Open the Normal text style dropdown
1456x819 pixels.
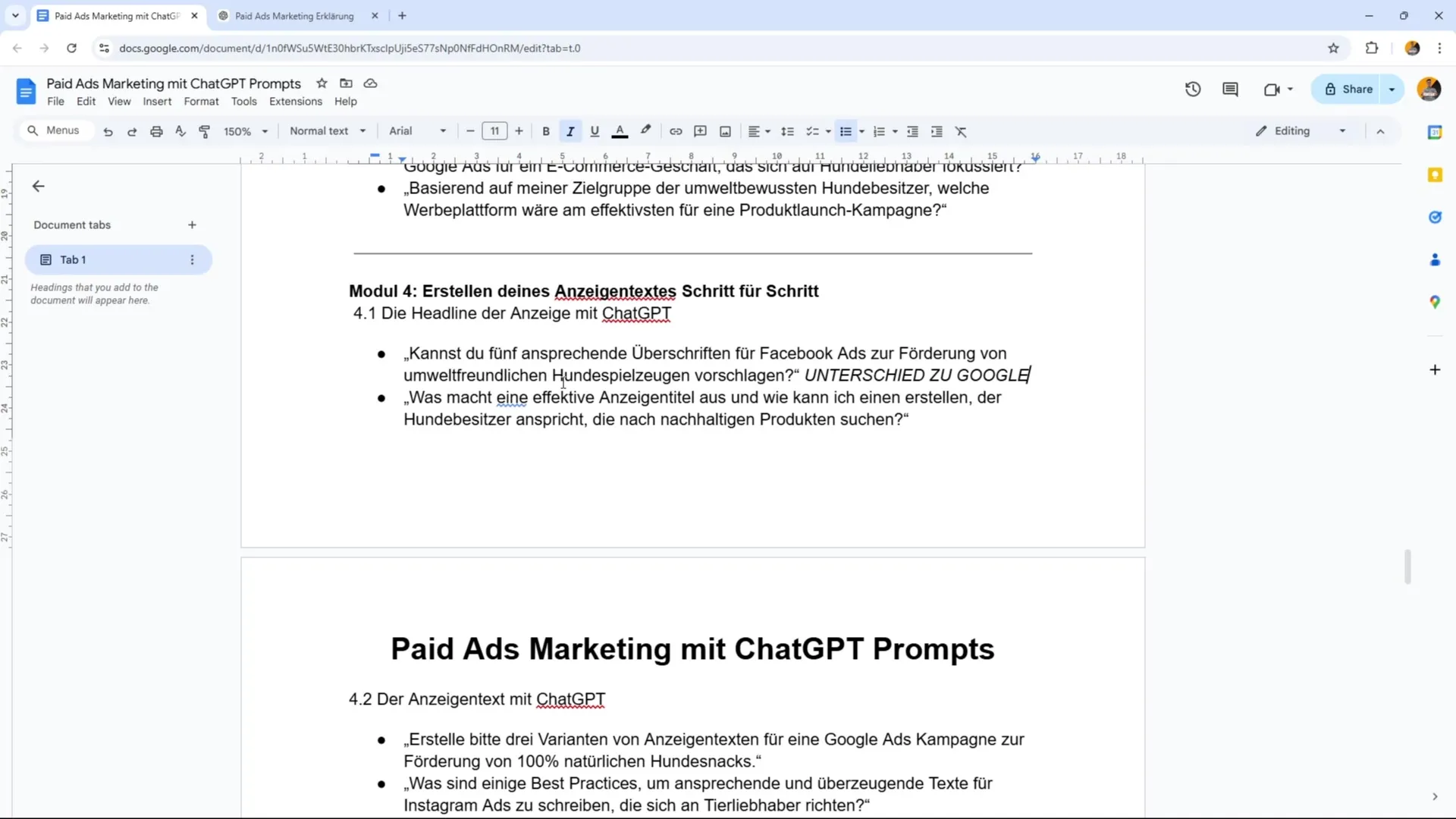pos(328,131)
